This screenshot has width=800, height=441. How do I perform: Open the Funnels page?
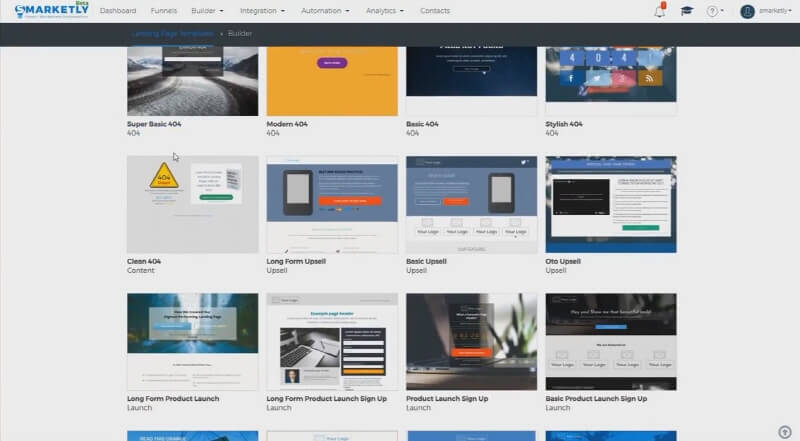164,11
